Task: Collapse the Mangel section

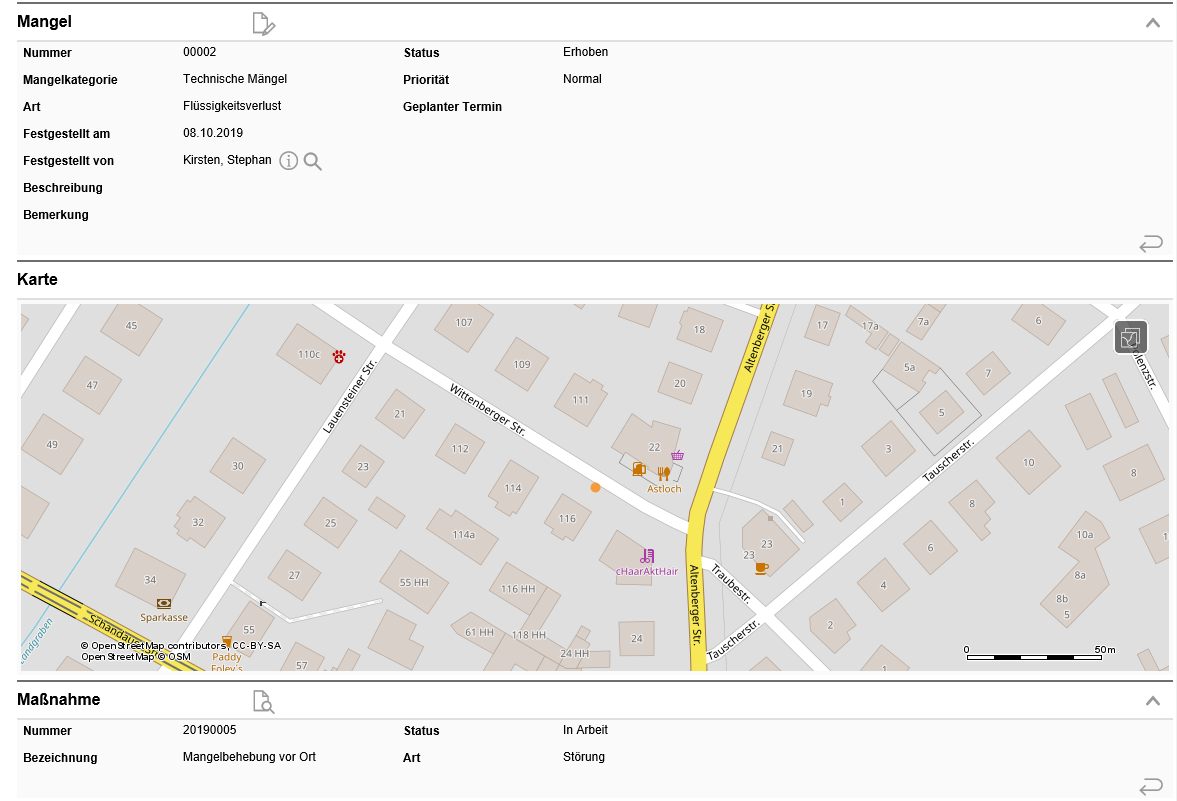Action: pos(1153,23)
